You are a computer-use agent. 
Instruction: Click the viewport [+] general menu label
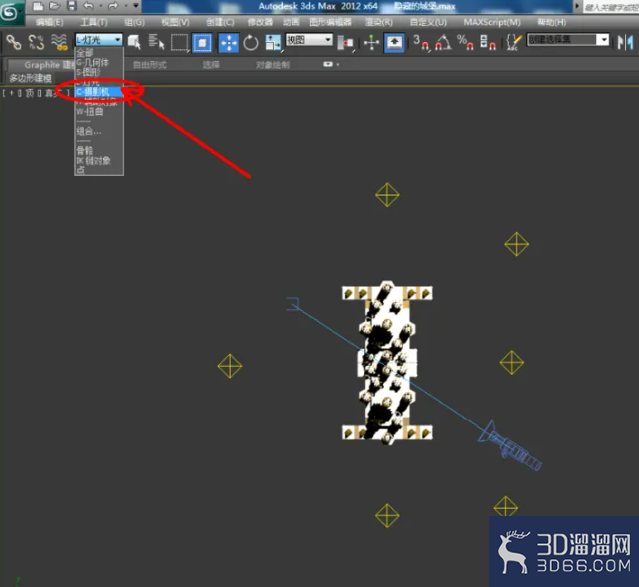[x=11, y=93]
